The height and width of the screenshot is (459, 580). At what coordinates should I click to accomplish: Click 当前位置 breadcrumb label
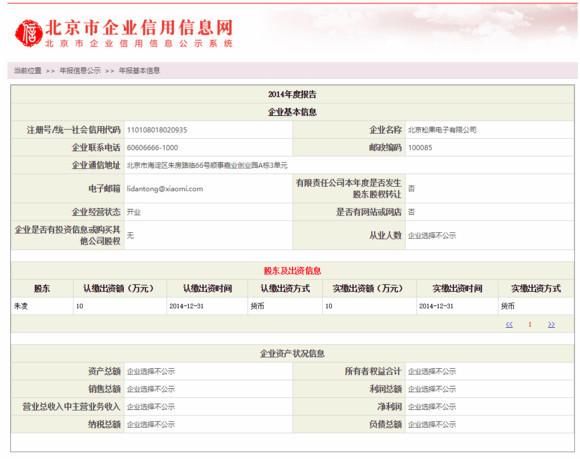click(x=28, y=70)
